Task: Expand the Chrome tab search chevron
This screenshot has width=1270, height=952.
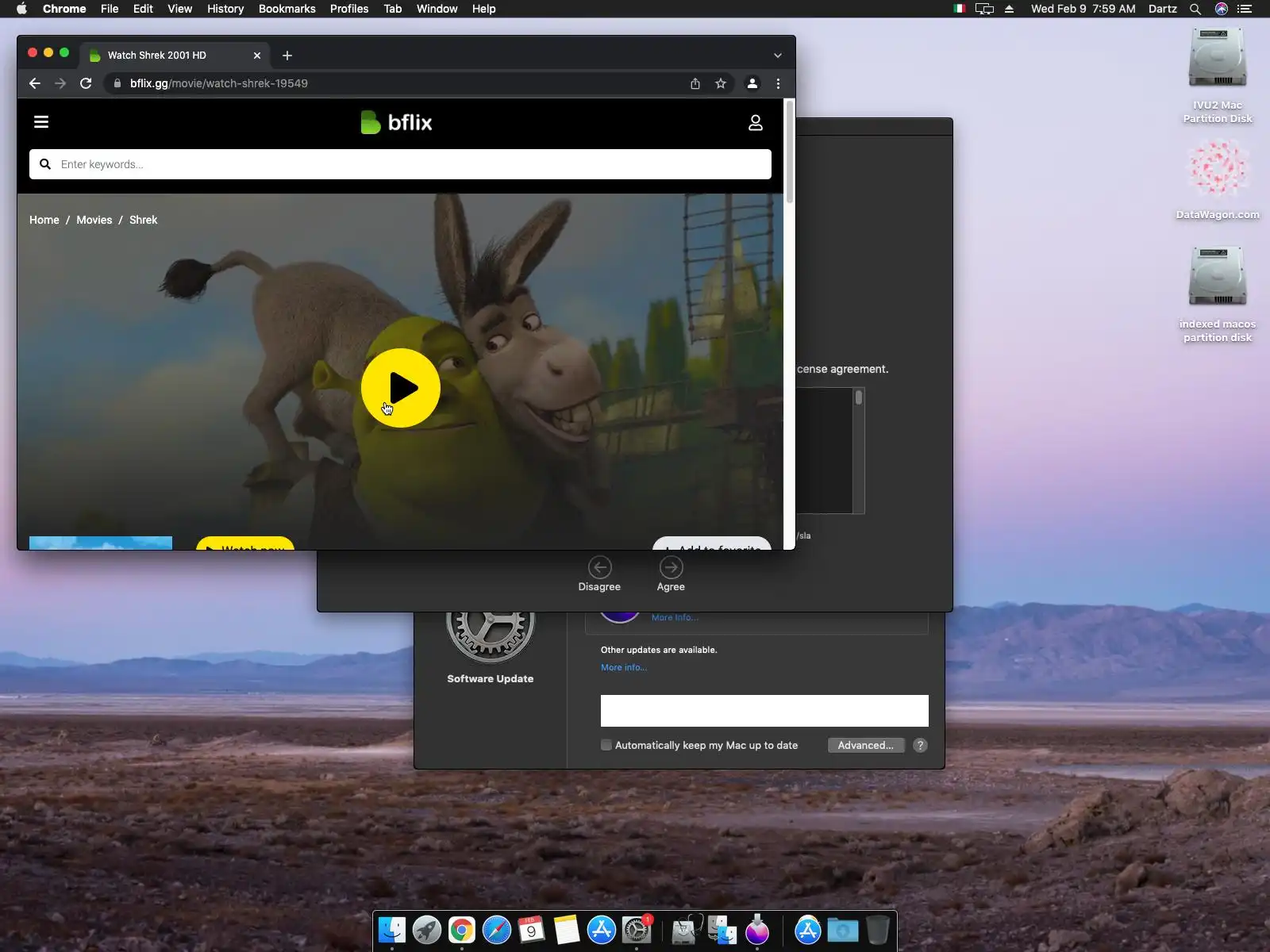Action: coord(778,56)
